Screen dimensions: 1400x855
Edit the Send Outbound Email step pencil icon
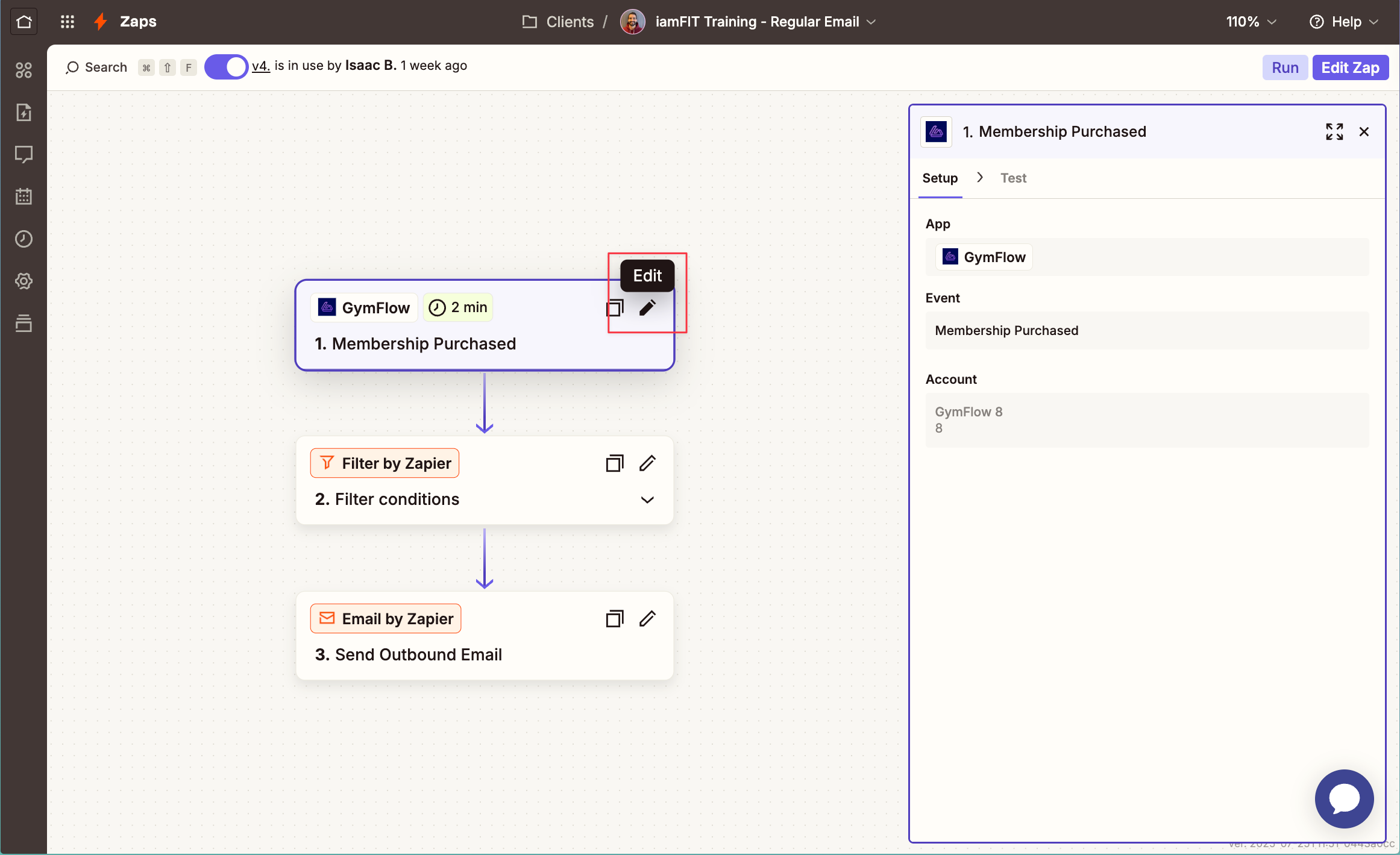tap(647, 619)
